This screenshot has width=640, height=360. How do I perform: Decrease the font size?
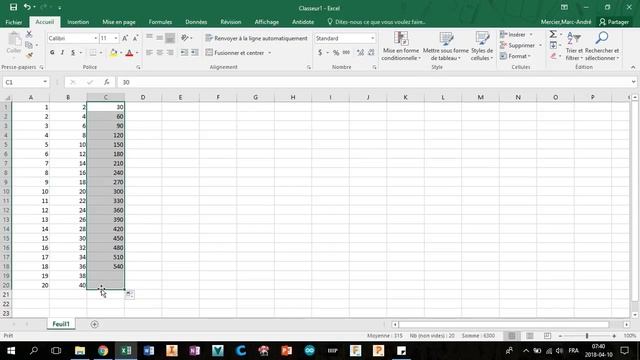[x=136, y=38]
